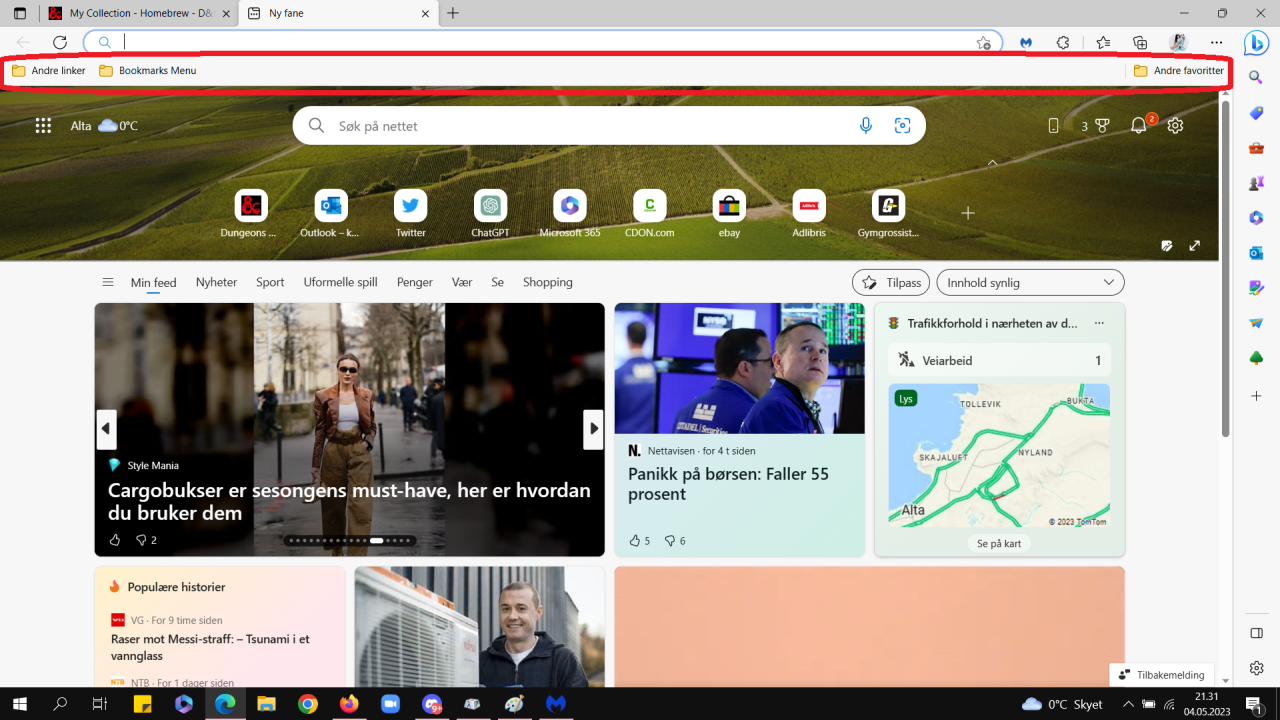
Task: Click the Tilpass button
Action: coord(890,283)
